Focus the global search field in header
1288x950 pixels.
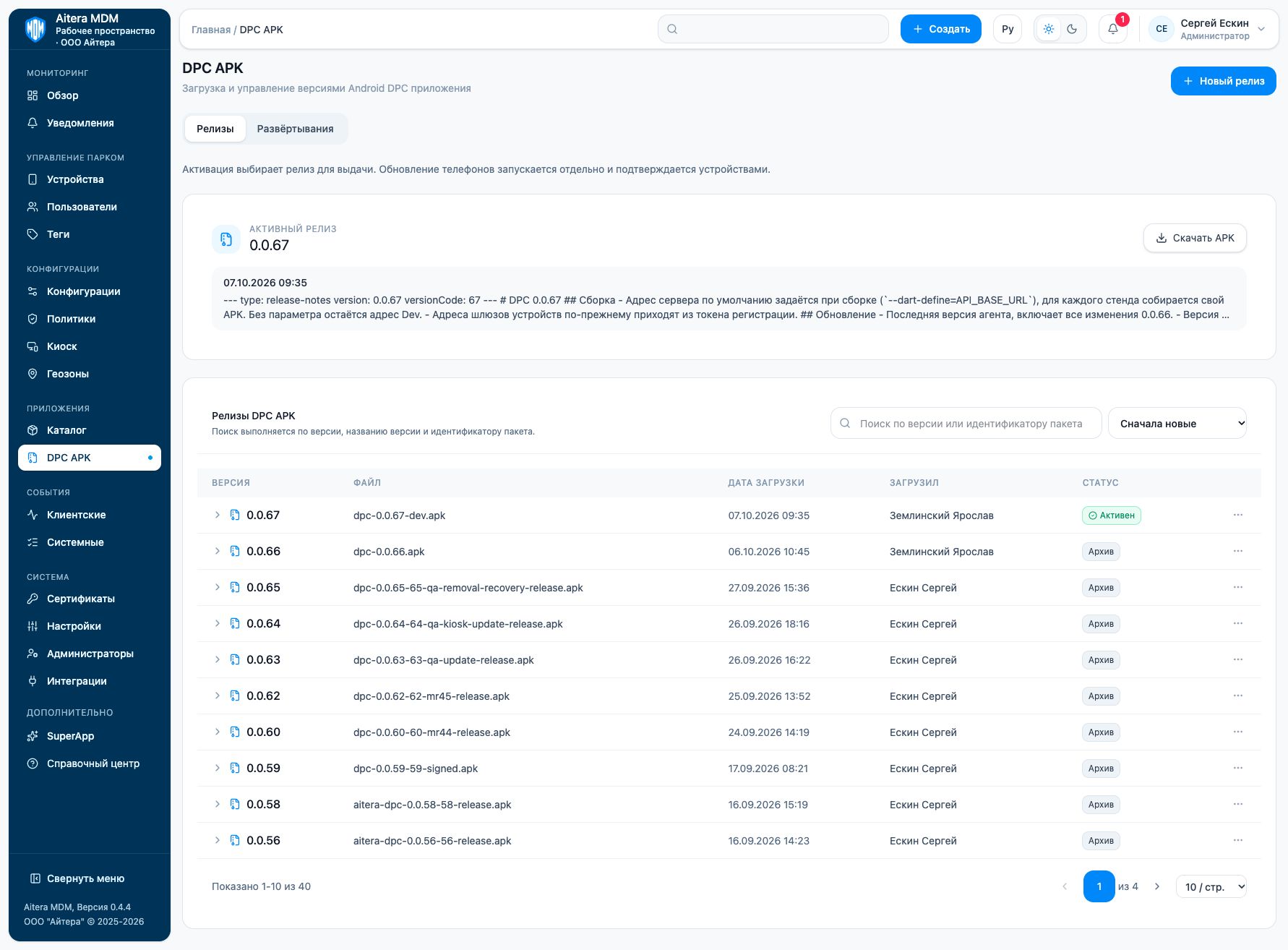click(x=773, y=29)
